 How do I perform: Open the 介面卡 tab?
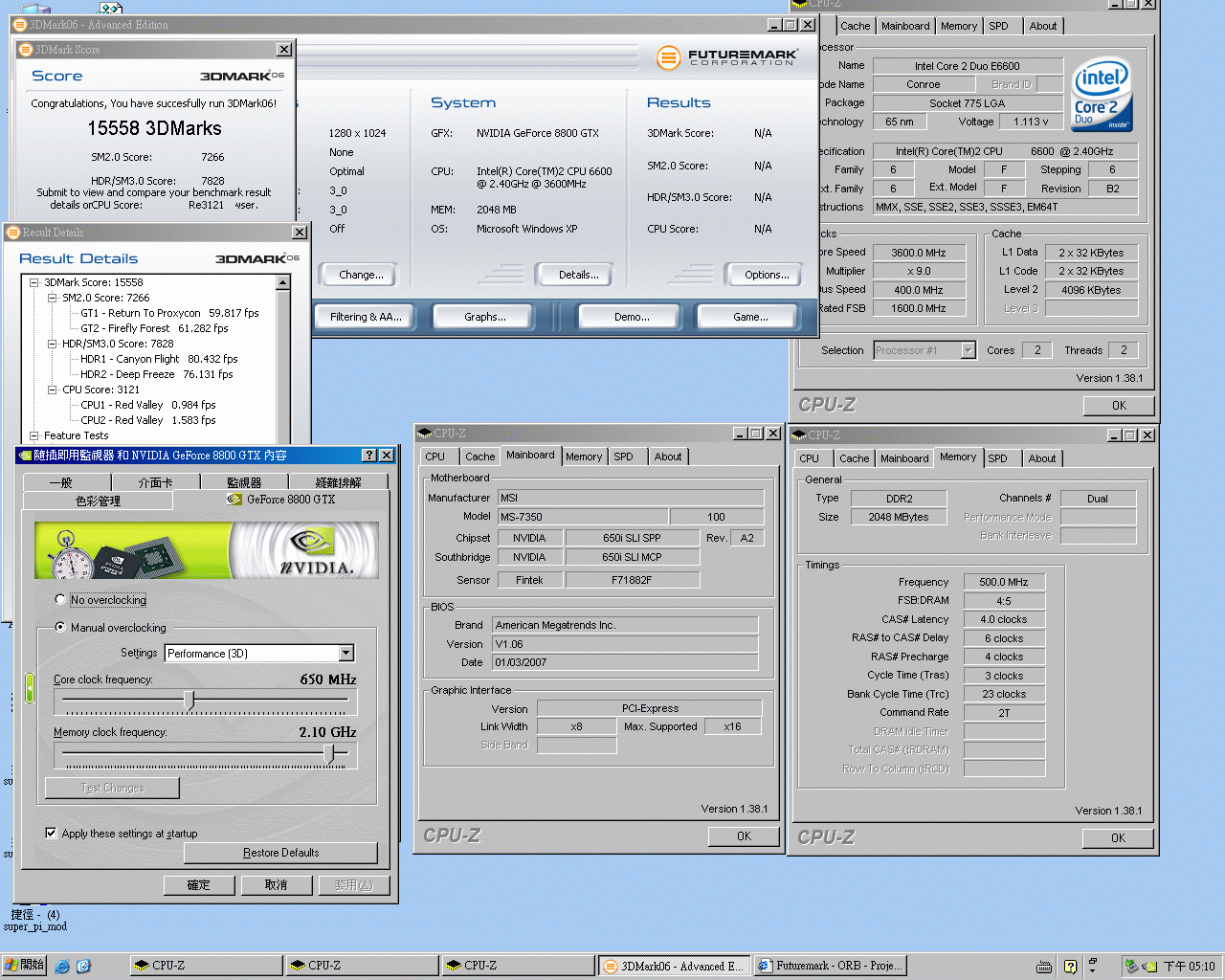click(156, 482)
